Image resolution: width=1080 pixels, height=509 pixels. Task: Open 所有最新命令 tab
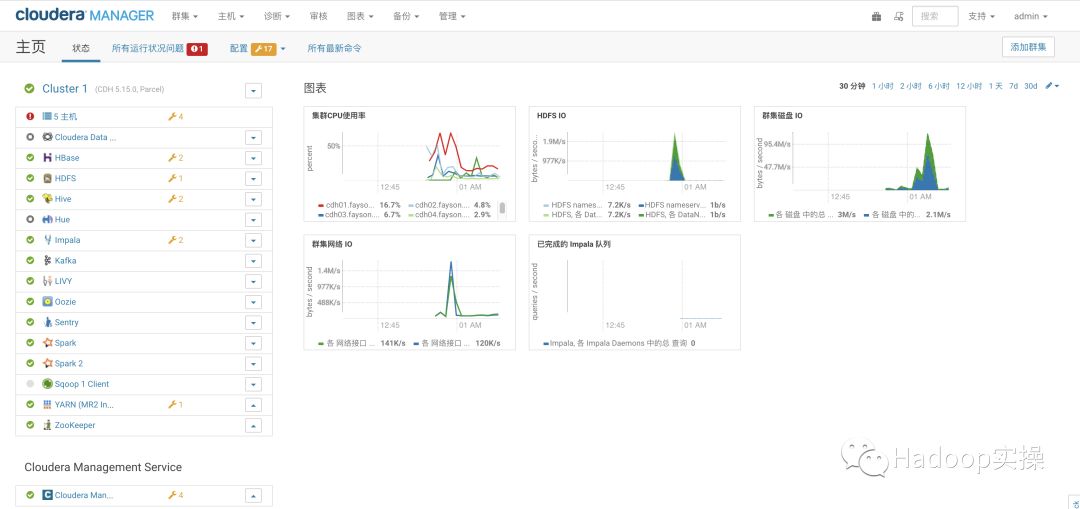(x=334, y=48)
